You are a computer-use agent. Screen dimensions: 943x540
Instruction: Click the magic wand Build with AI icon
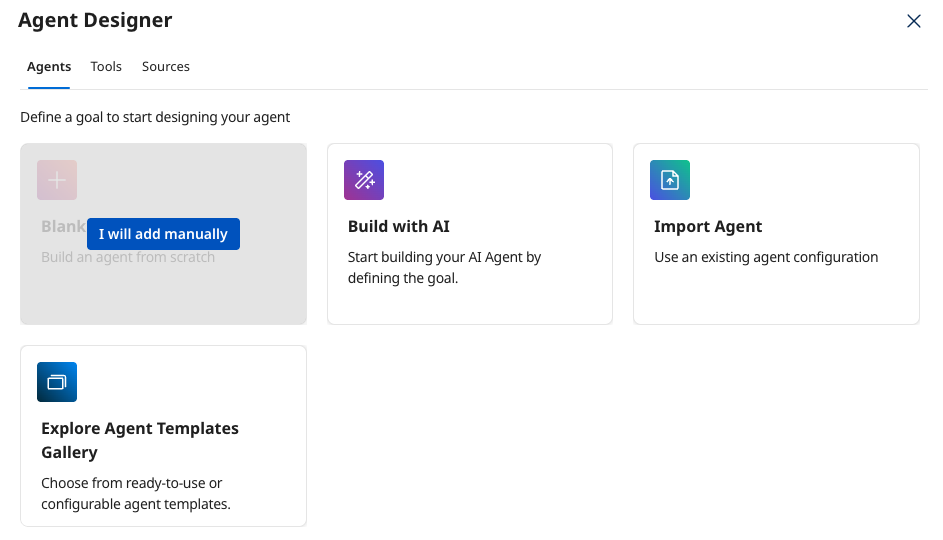pos(364,180)
